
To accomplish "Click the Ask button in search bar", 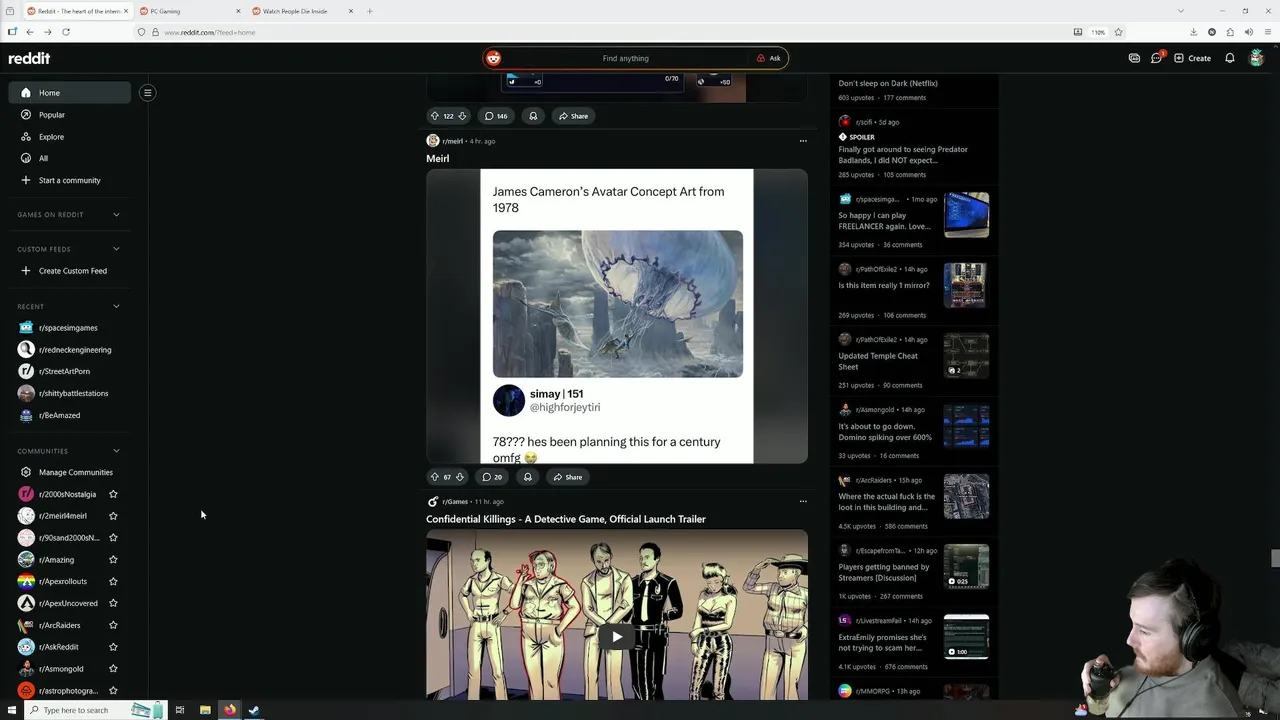I will point(769,58).
